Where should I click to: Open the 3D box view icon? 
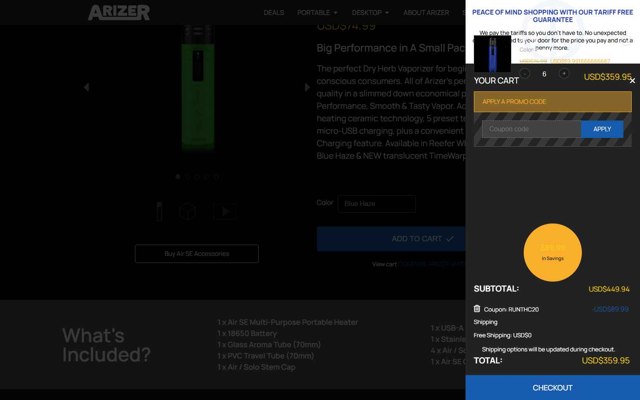pyautogui.click(x=188, y=211)
